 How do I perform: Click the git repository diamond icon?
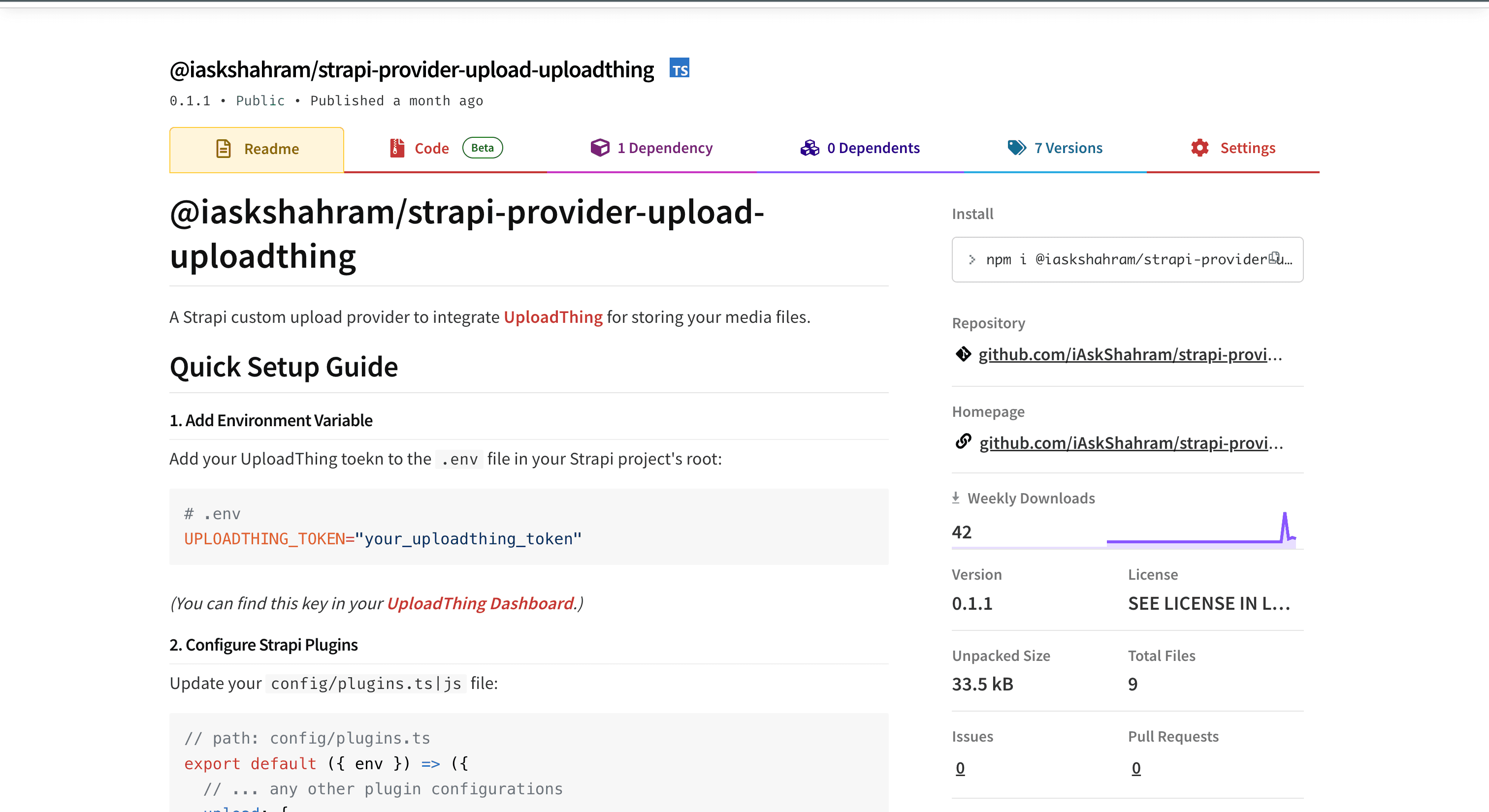pyautogui.click(x=963, y=353)
